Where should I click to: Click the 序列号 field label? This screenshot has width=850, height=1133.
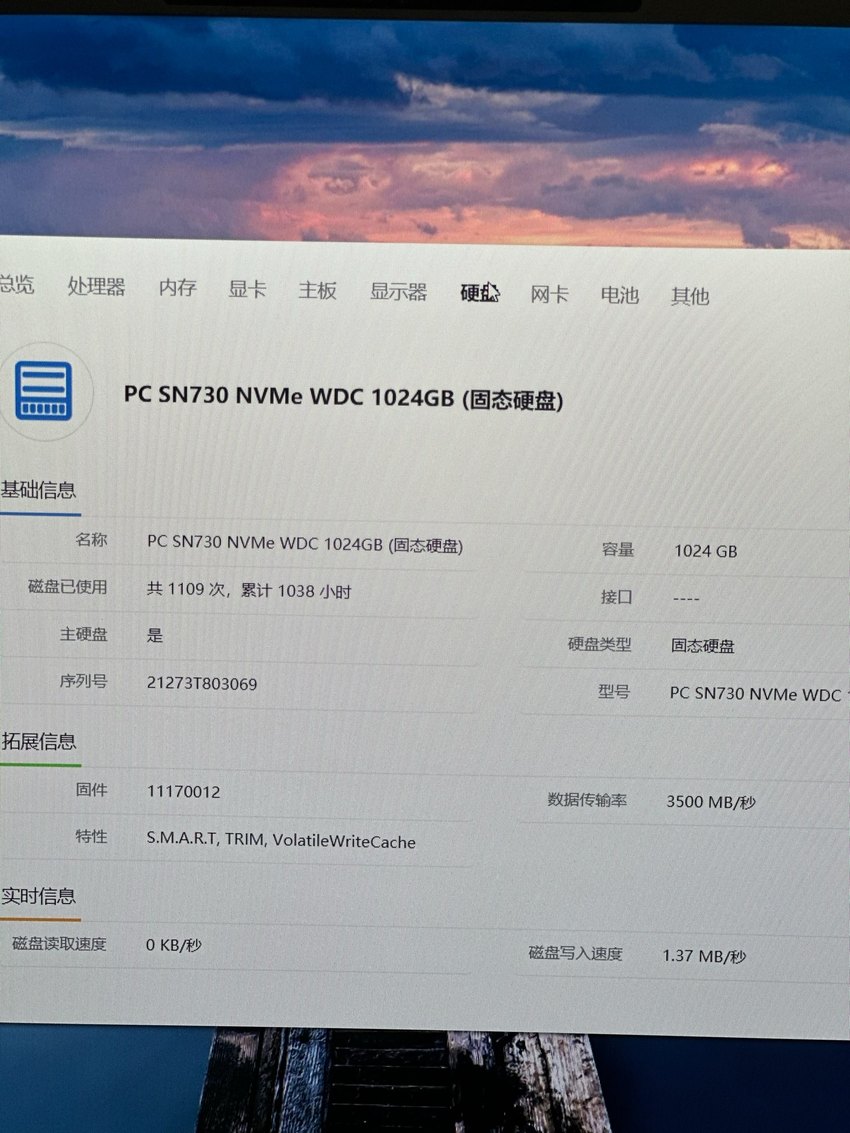click(83, 681)
